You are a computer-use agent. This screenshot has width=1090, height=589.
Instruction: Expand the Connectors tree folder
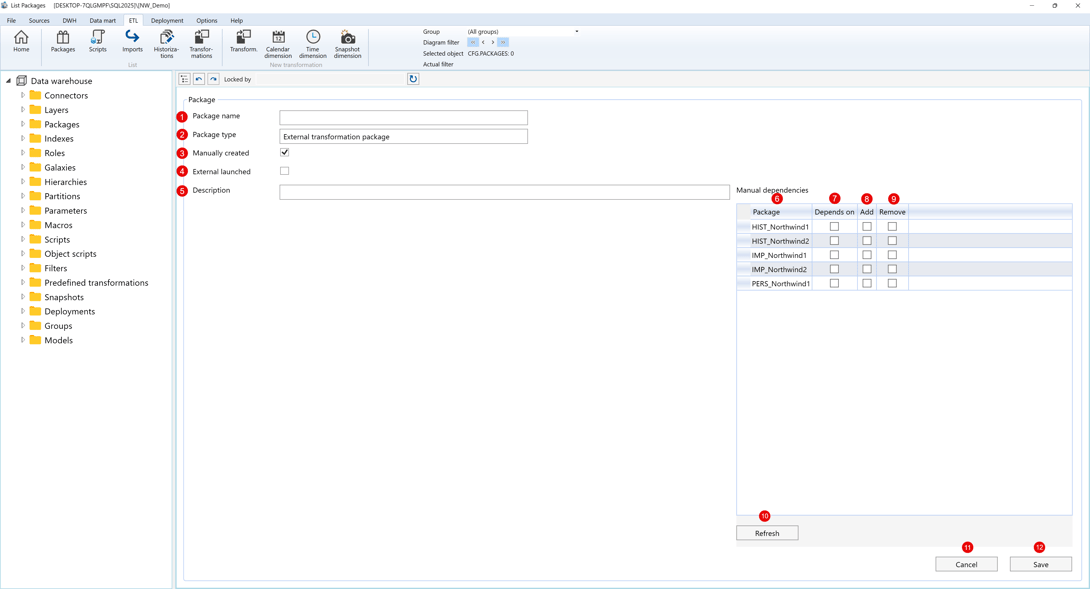tap(23, 96)
